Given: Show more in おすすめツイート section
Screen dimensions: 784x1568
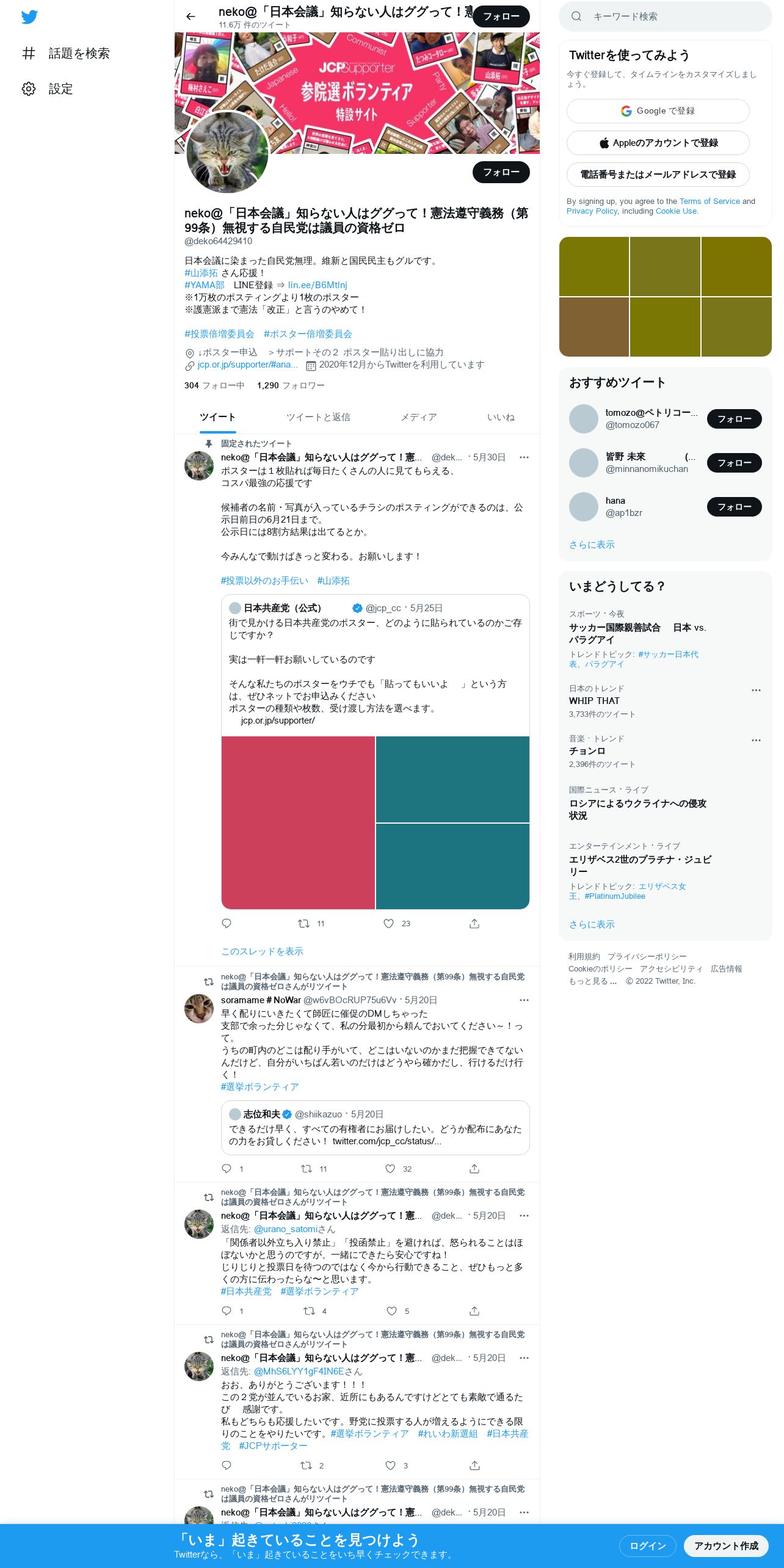Looking at the screenshot, I should point(592,545).
